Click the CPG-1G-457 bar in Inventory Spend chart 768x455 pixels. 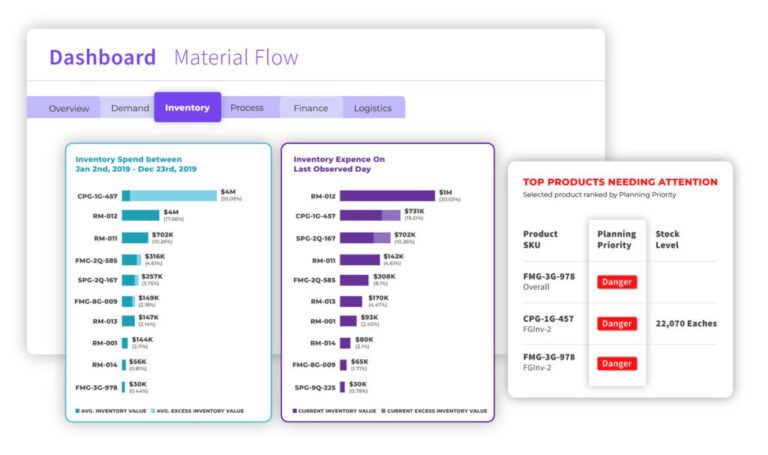[x=169, y=196]
